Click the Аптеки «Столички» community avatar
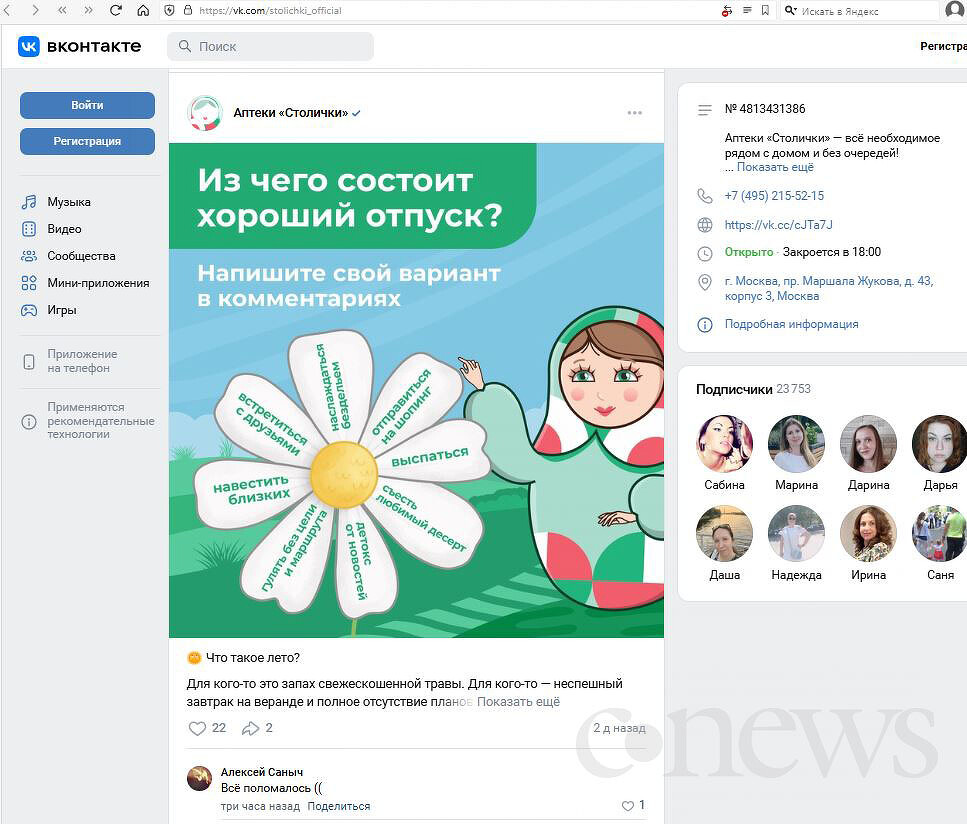Image resolution: width=967 pixels, height=824 pixels. 205,113
